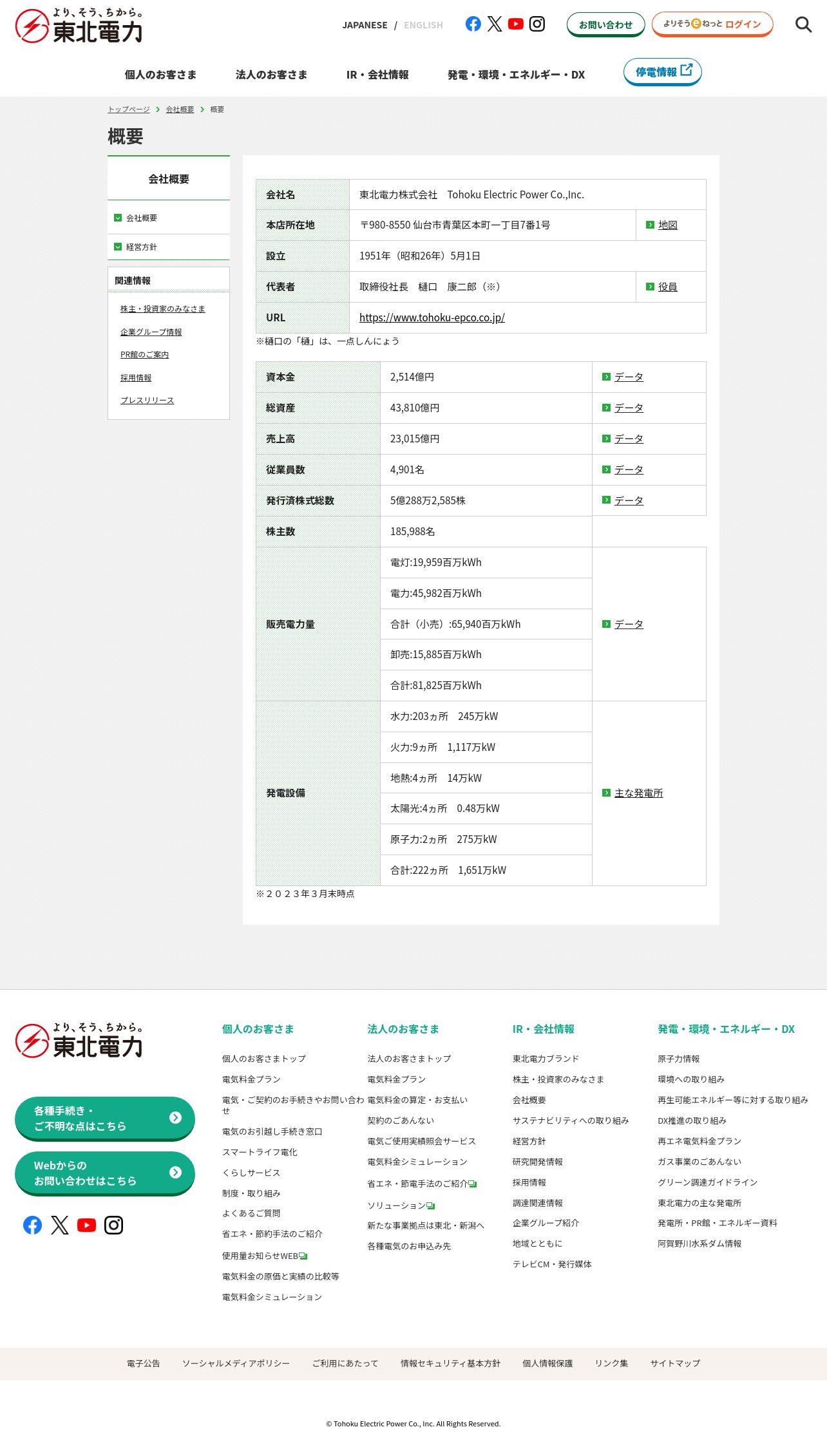Open IR・会社情報 main menu
This screenshot has height=1456, width=827.
click(x=377, y=75)
